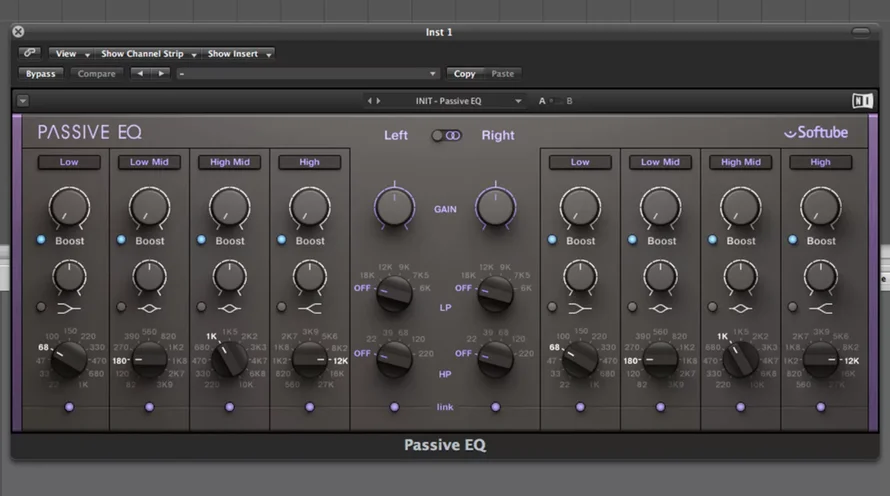This screenshot has height=496, width=890.
Task: Click the right channel Low Mid bell shape icon
Action: click(x=660, y=309)
